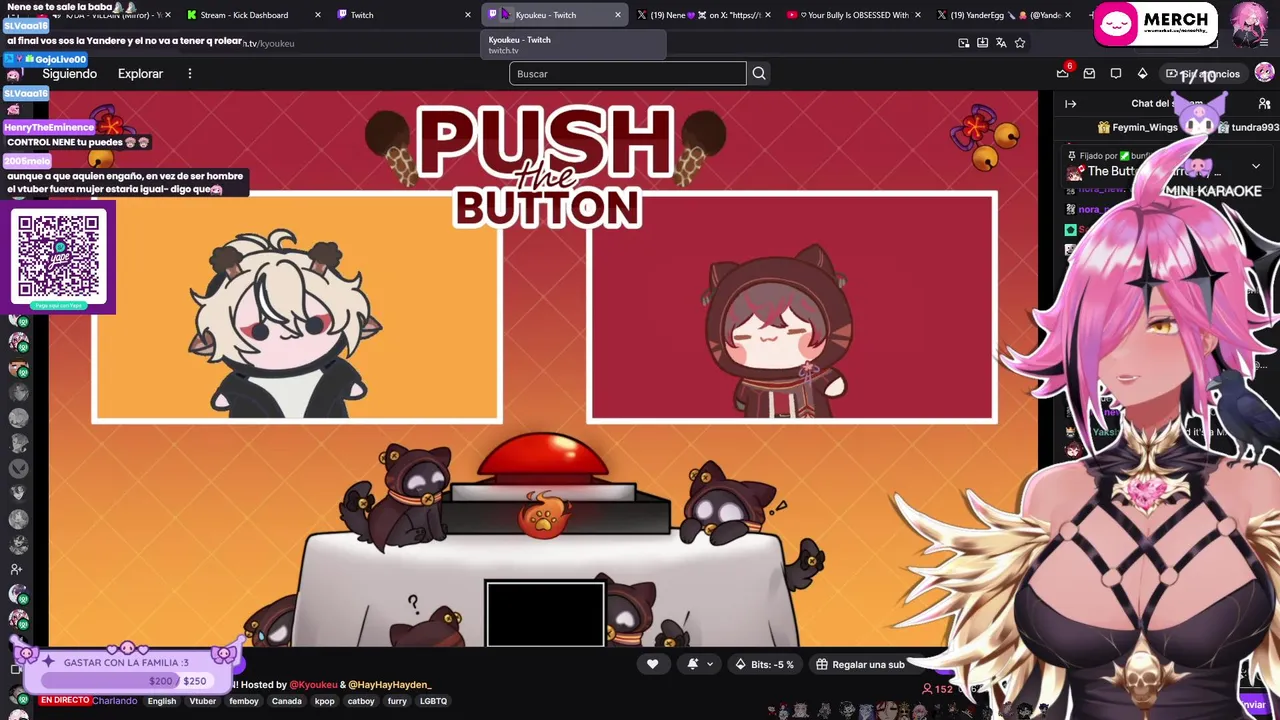Open the @Kyoukeu host link
The image size is (1280, 720).
313,685
